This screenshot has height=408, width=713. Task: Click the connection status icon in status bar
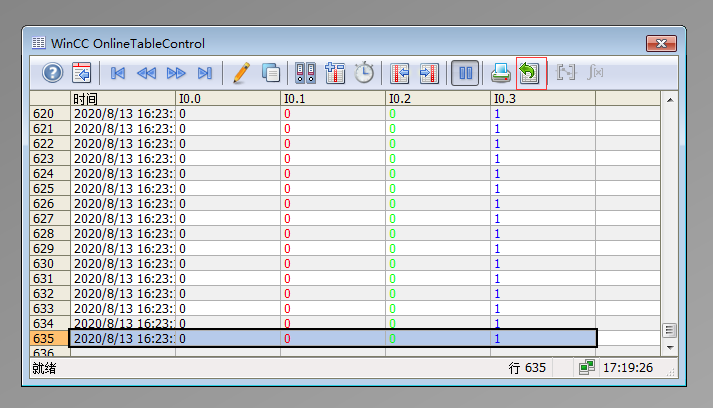[x=587, y=367]
